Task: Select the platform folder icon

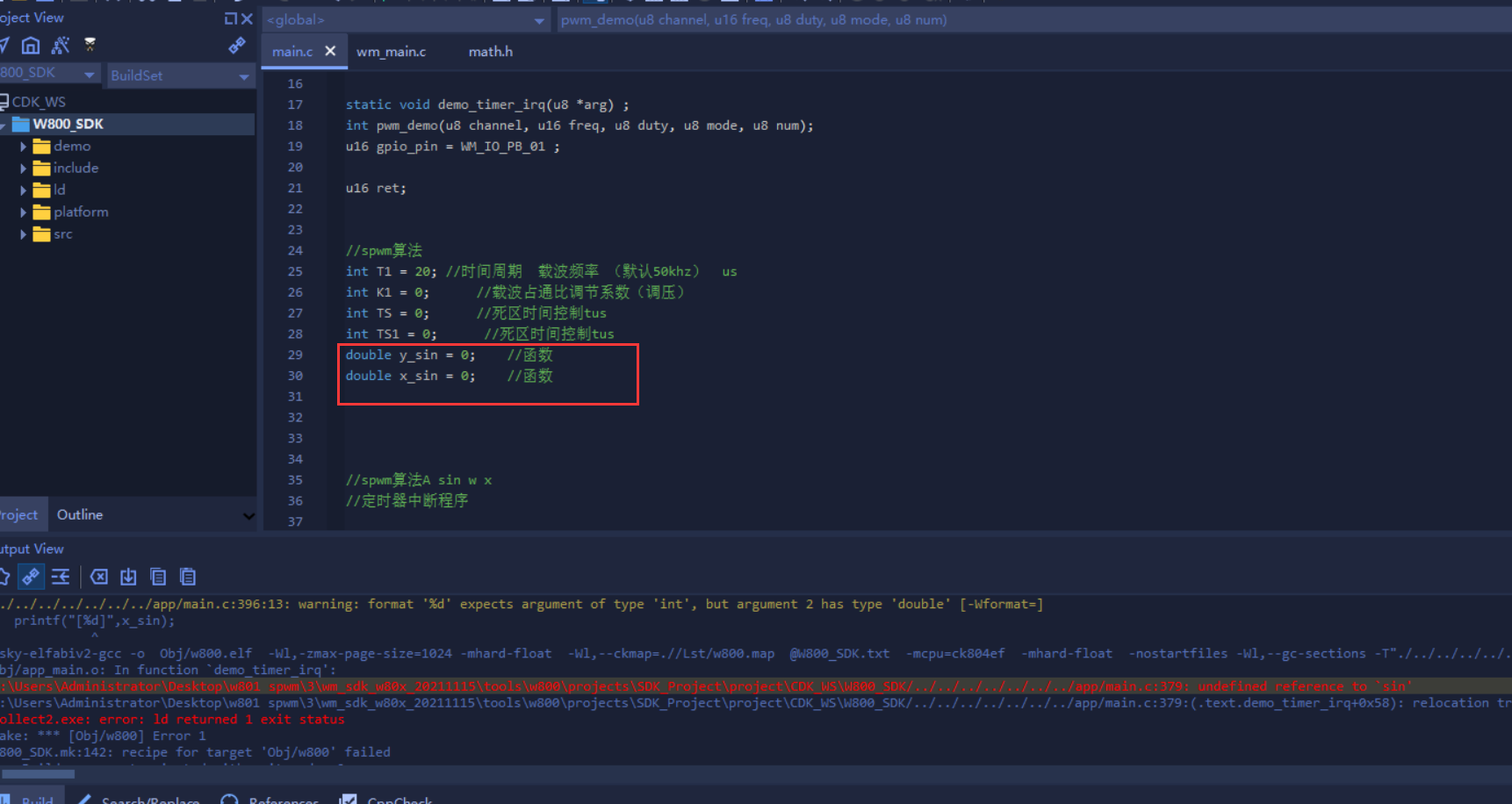Action: [41, 212]
